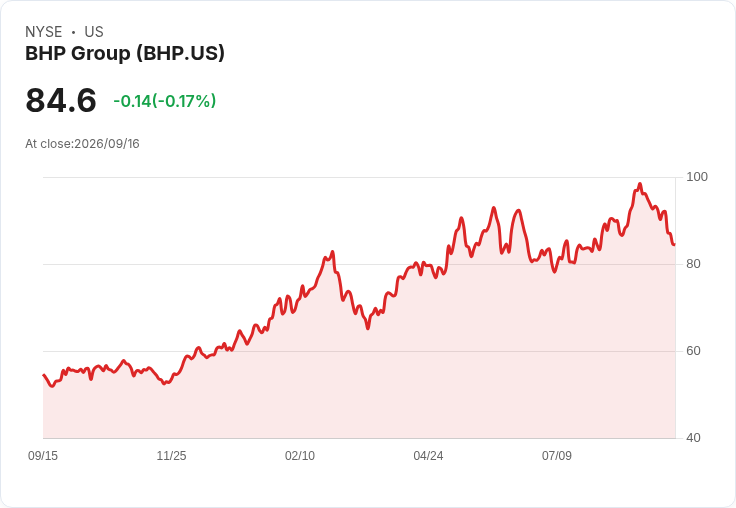Screen dimensions: 736x508
Task: Click the 60 price level axis label
Action: pyautogui.click(x=693, y=351)
